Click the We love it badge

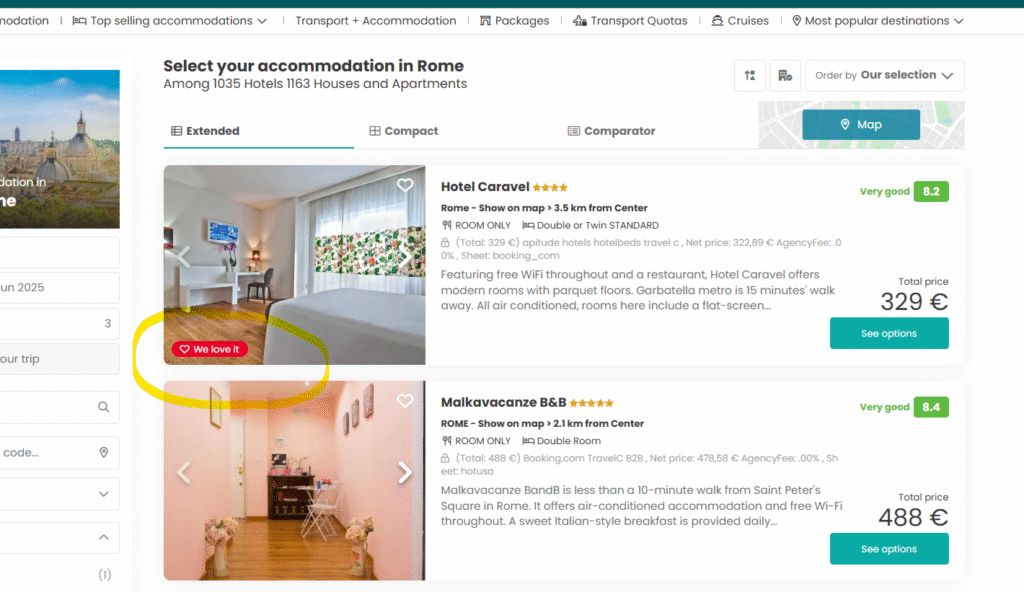[210, 349]
